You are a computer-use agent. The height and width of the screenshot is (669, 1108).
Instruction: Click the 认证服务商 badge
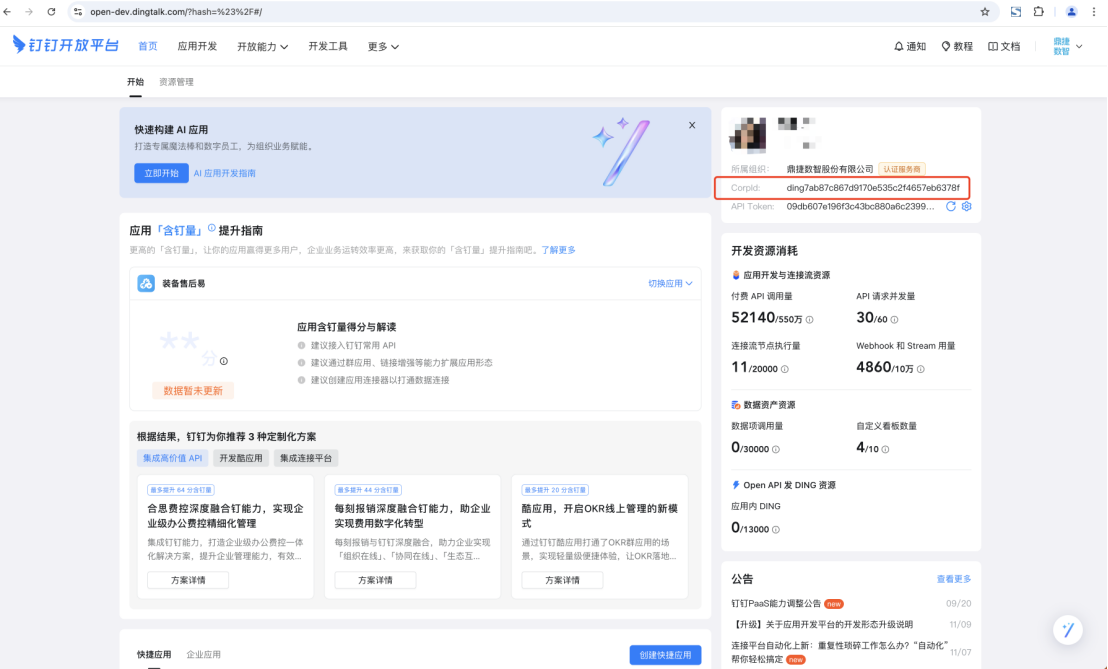(x=902, y=169)
